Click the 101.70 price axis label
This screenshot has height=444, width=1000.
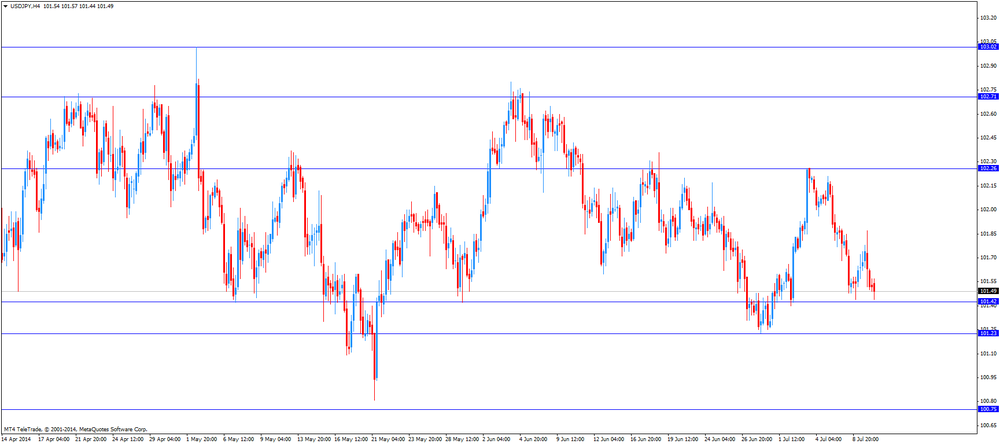pyautogui.click(x=989, y=257)
